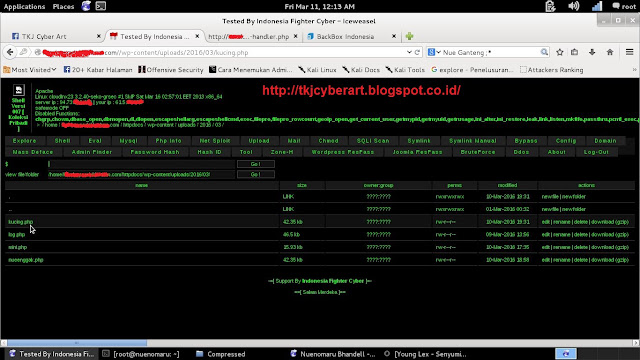
Task: Open Kali Docs bookmark
Action: pos(361,70)
